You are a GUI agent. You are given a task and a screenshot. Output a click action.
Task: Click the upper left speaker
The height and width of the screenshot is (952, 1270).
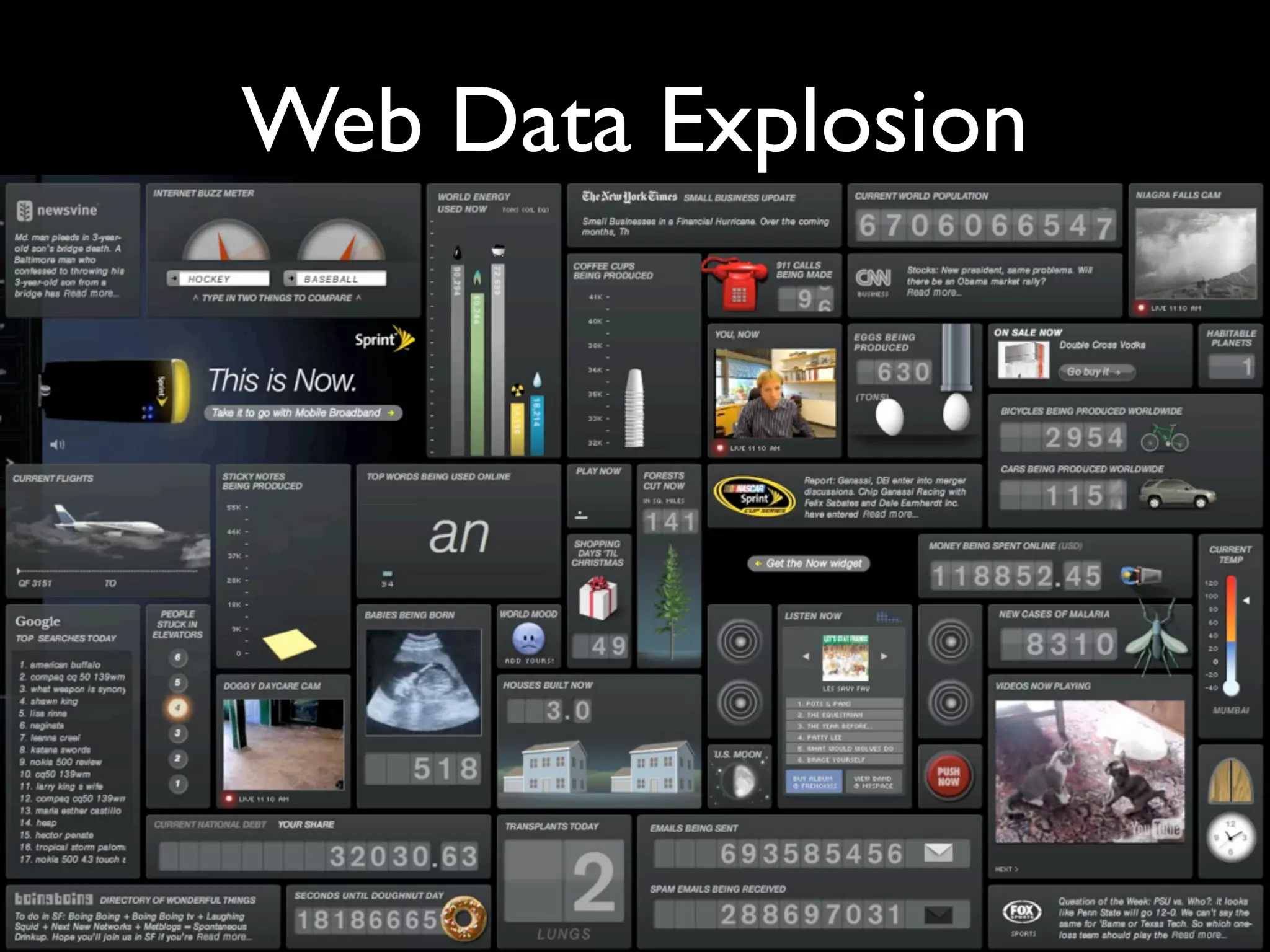[739, 641]
